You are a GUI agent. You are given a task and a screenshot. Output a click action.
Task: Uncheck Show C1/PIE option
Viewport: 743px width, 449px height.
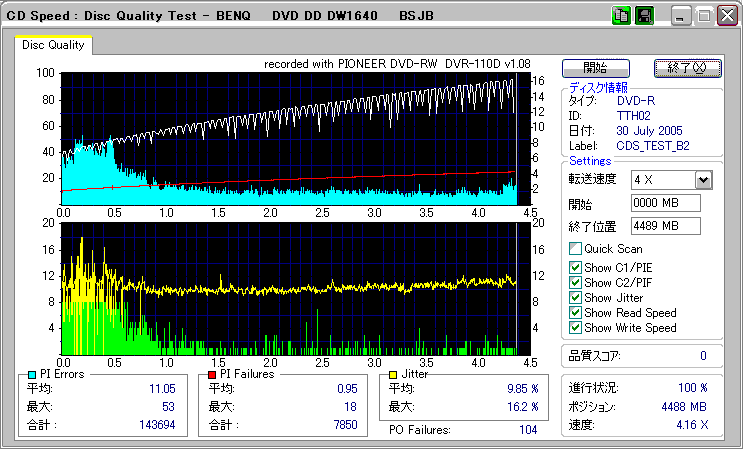coord(575,267)
